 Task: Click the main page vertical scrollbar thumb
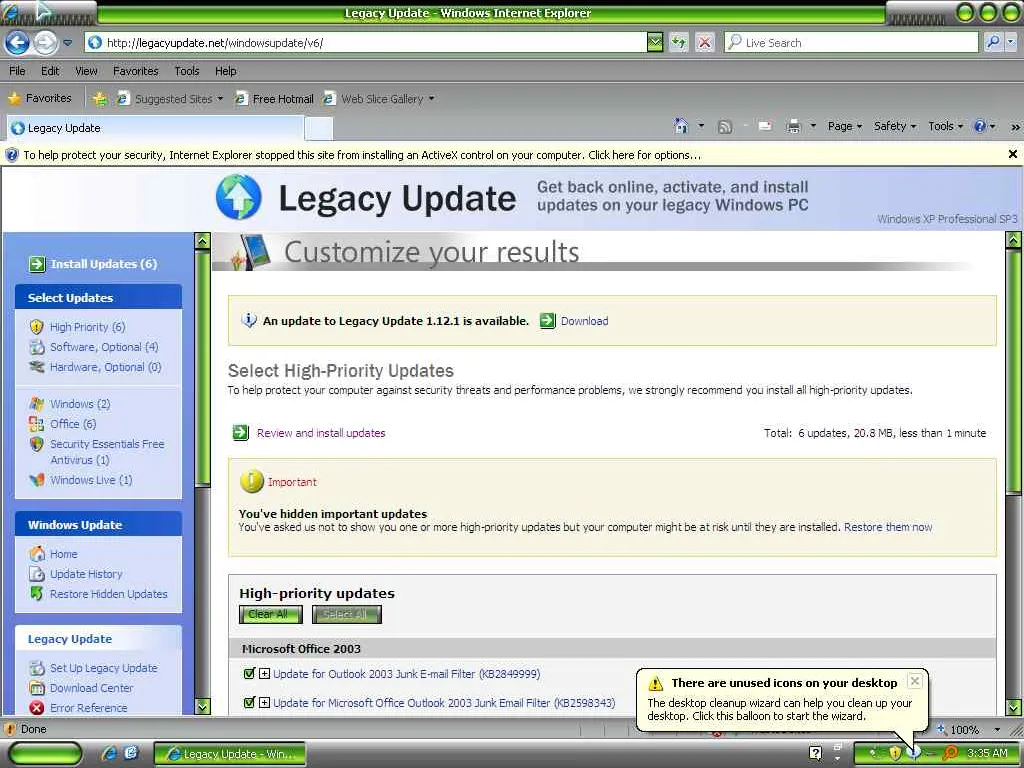1013,372
